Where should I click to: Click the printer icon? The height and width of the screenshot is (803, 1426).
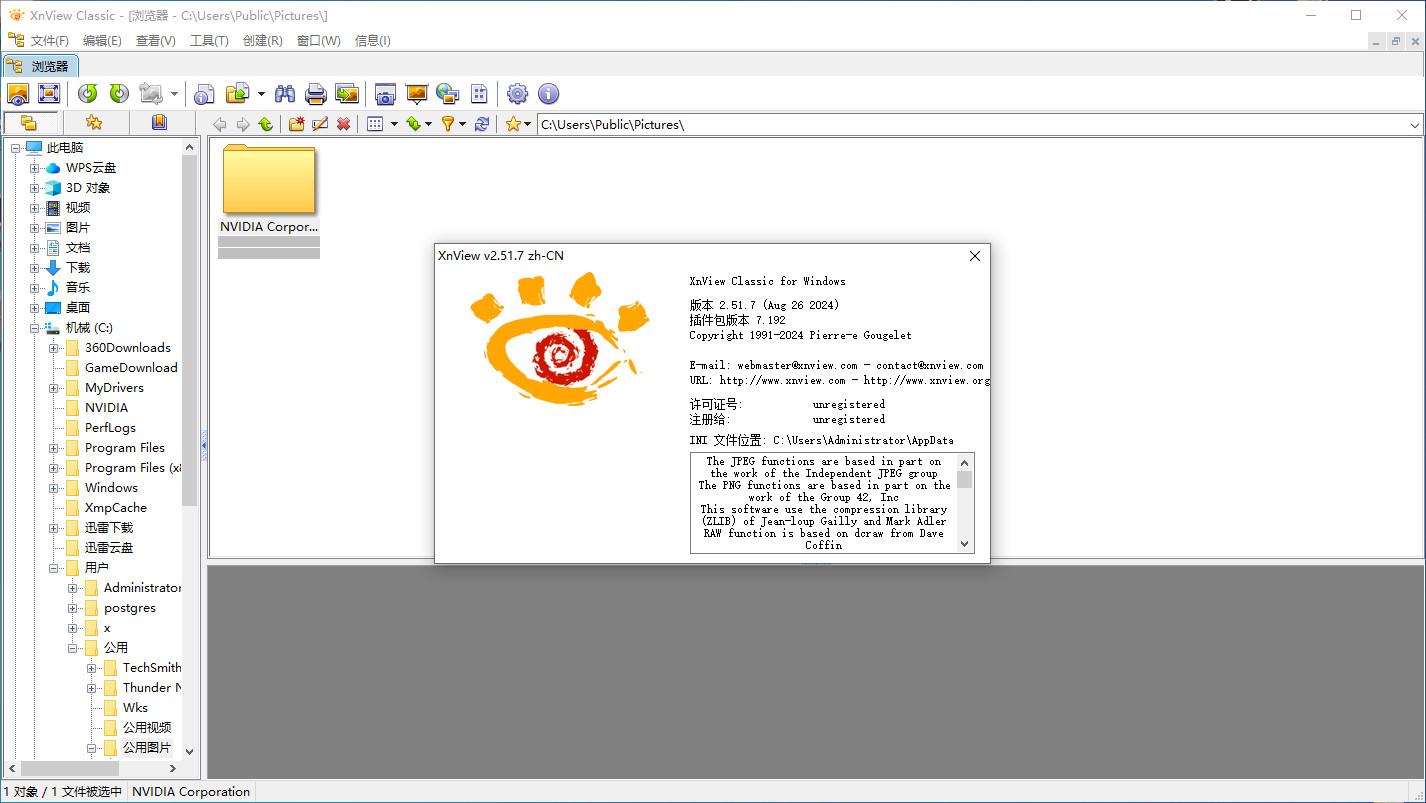(x=316, y=94)
